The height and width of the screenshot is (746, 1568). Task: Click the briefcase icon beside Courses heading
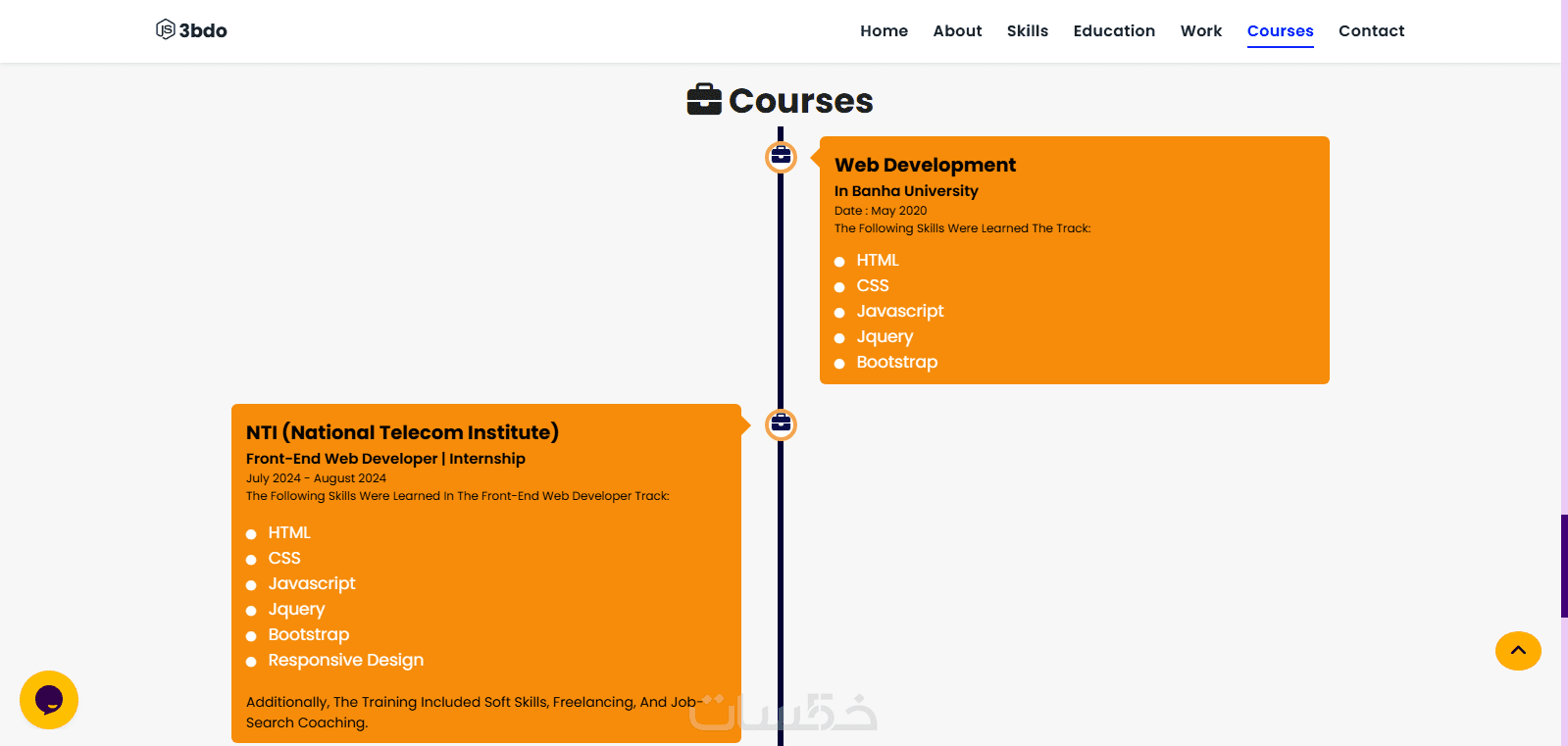(704, 100)
